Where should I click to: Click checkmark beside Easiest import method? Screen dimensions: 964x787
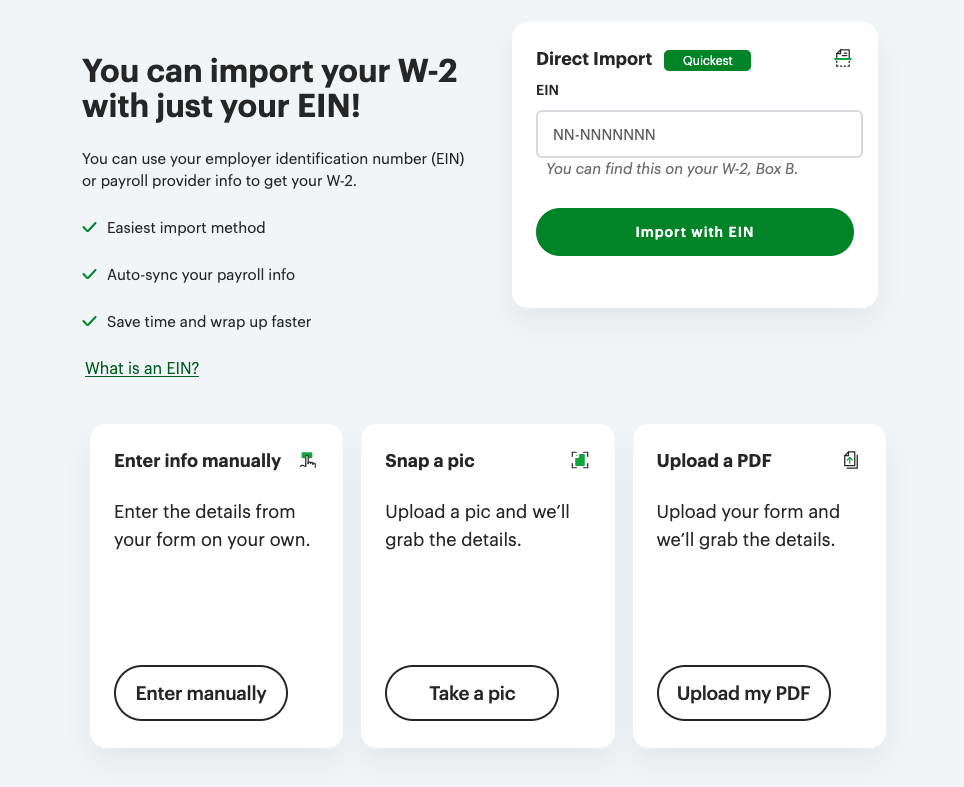click(x=89, y=228)
